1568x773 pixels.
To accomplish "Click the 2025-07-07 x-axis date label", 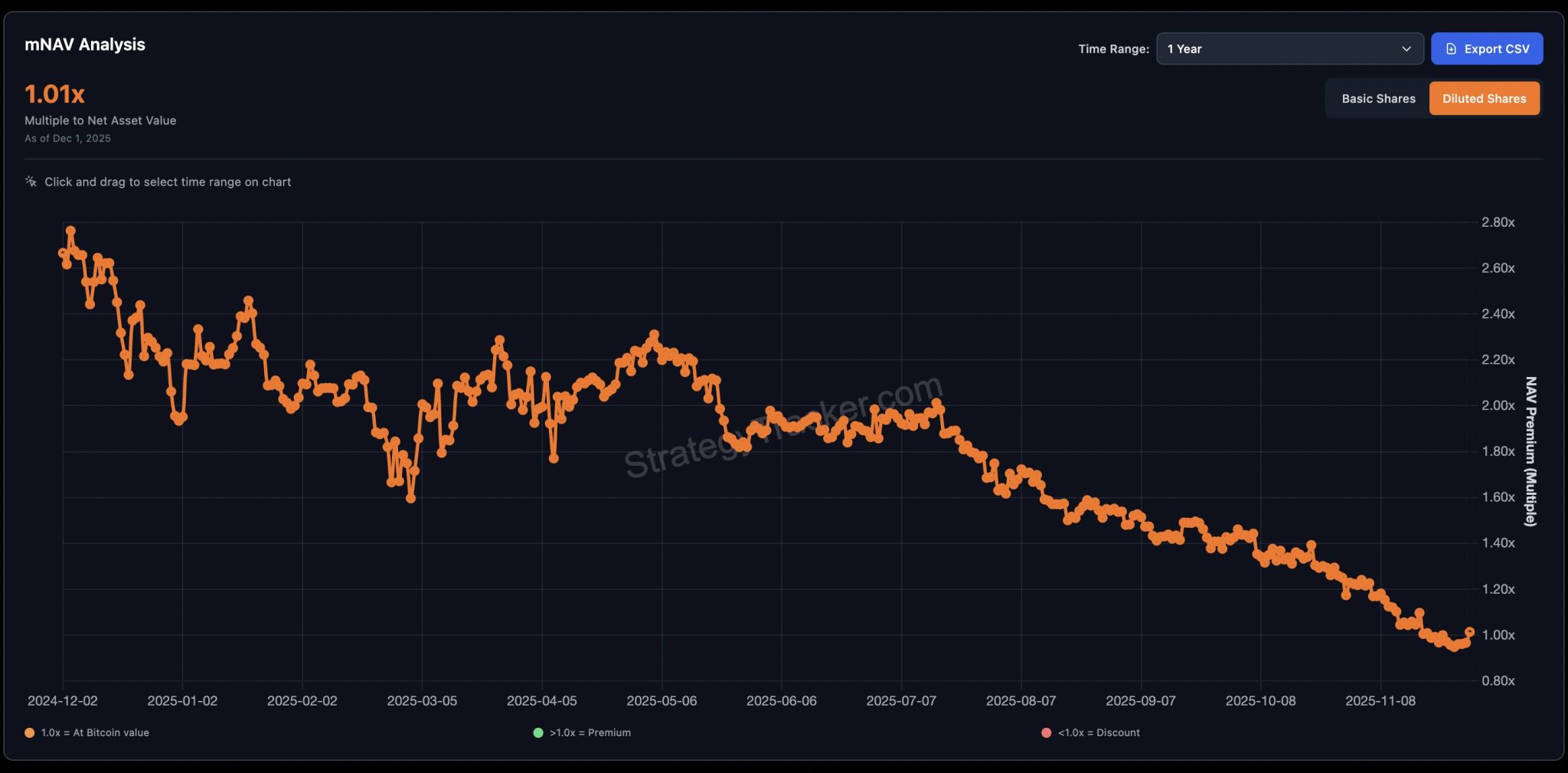I will click(900, 701).
